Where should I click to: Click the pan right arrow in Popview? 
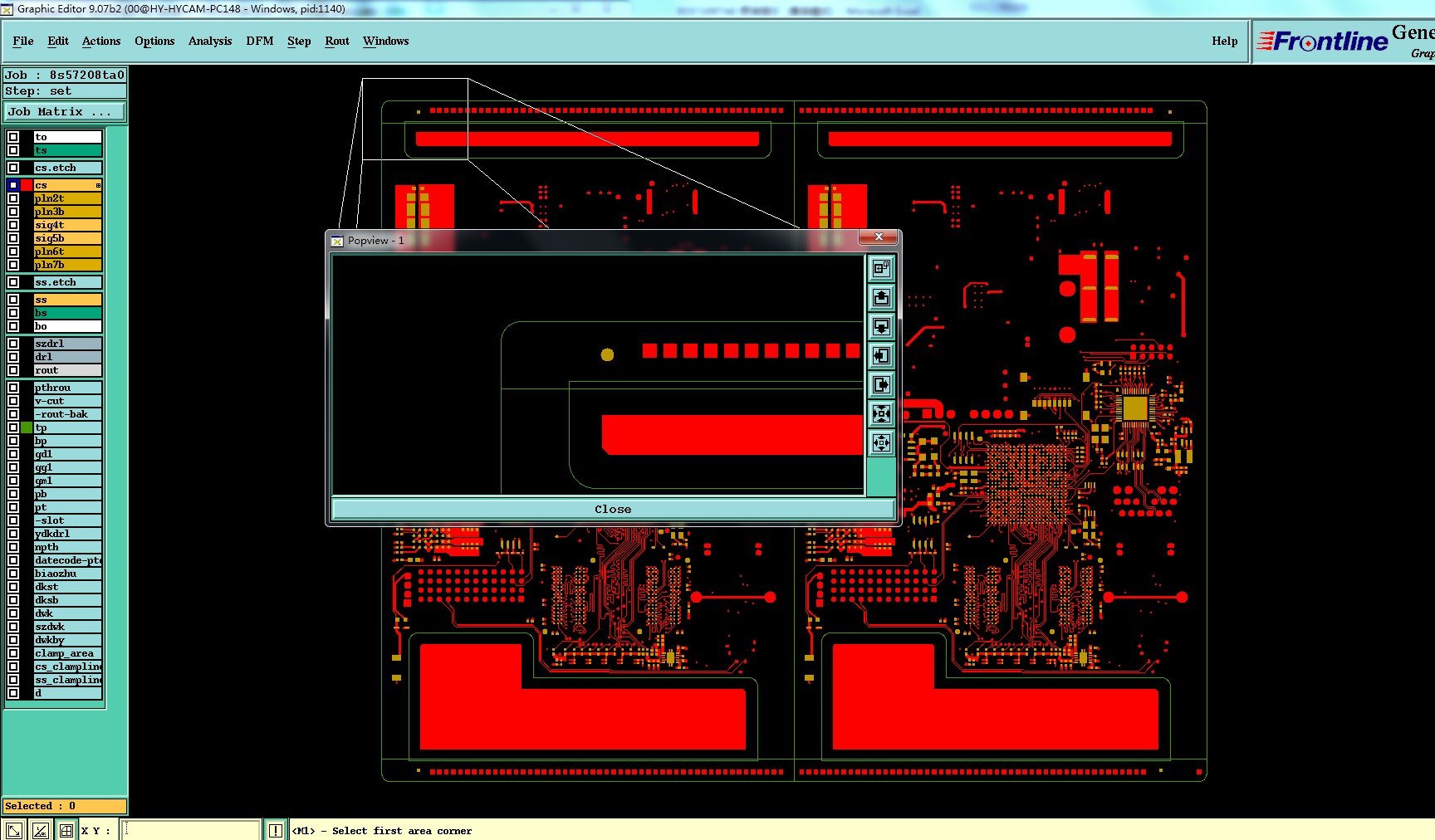click(x=881, y=384)
